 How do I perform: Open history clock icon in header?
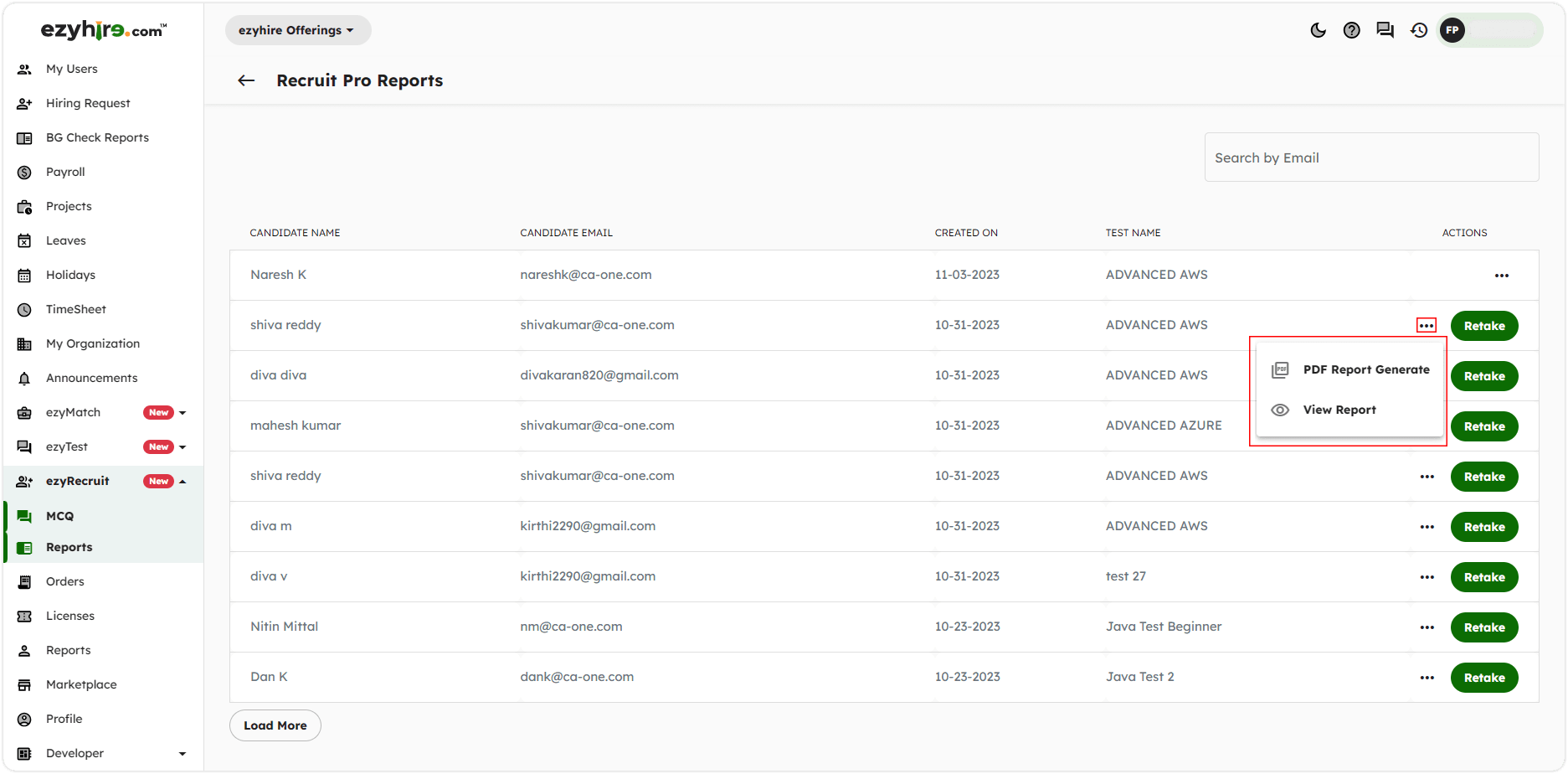[x=1419, y=30]
